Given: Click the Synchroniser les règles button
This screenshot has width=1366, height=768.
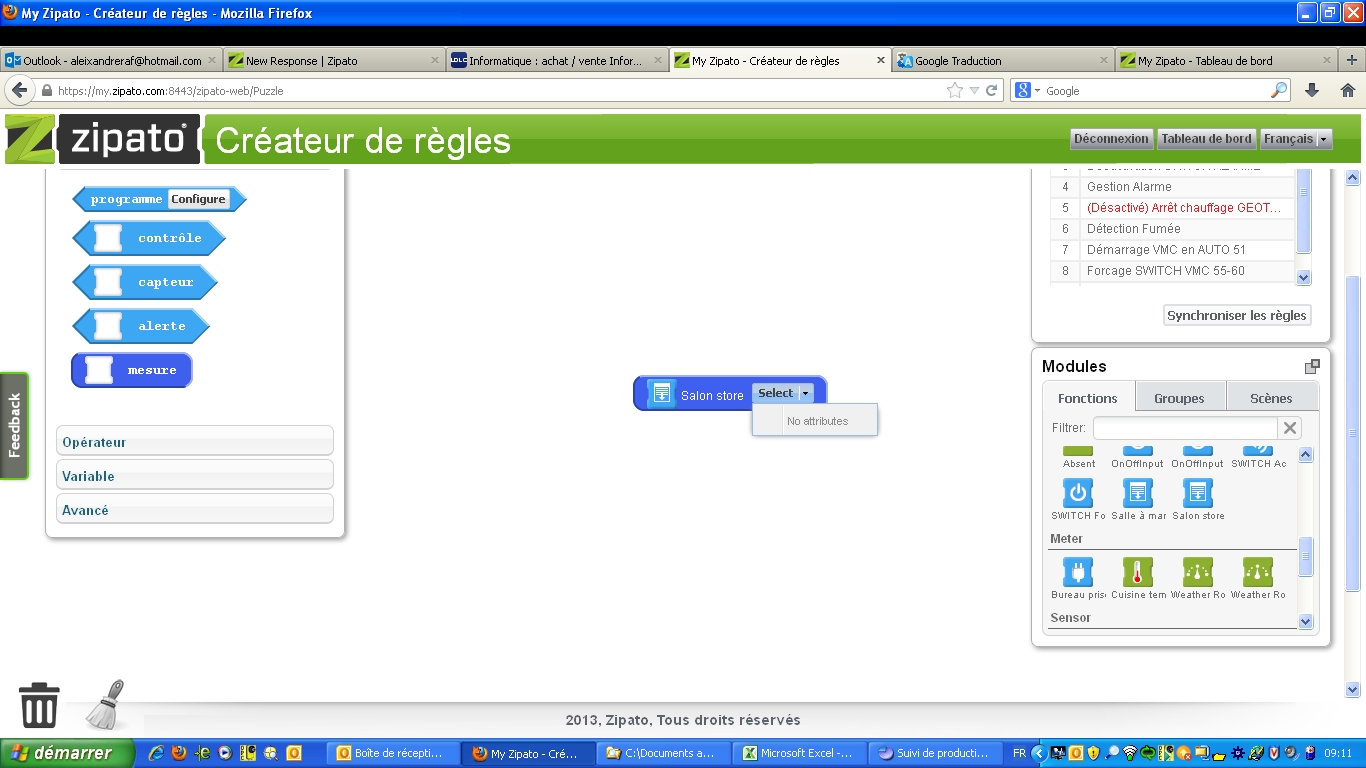Looking at the screenshot, I should pos(1236,315).
